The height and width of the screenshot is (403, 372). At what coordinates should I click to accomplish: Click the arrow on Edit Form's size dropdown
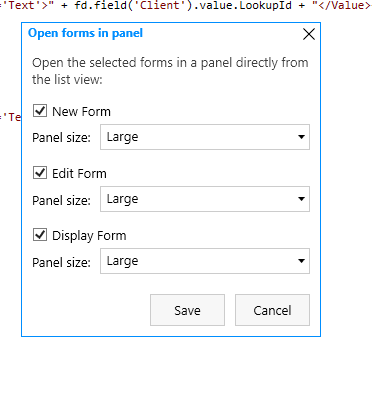pyautogui.click(x=301, y=199)
